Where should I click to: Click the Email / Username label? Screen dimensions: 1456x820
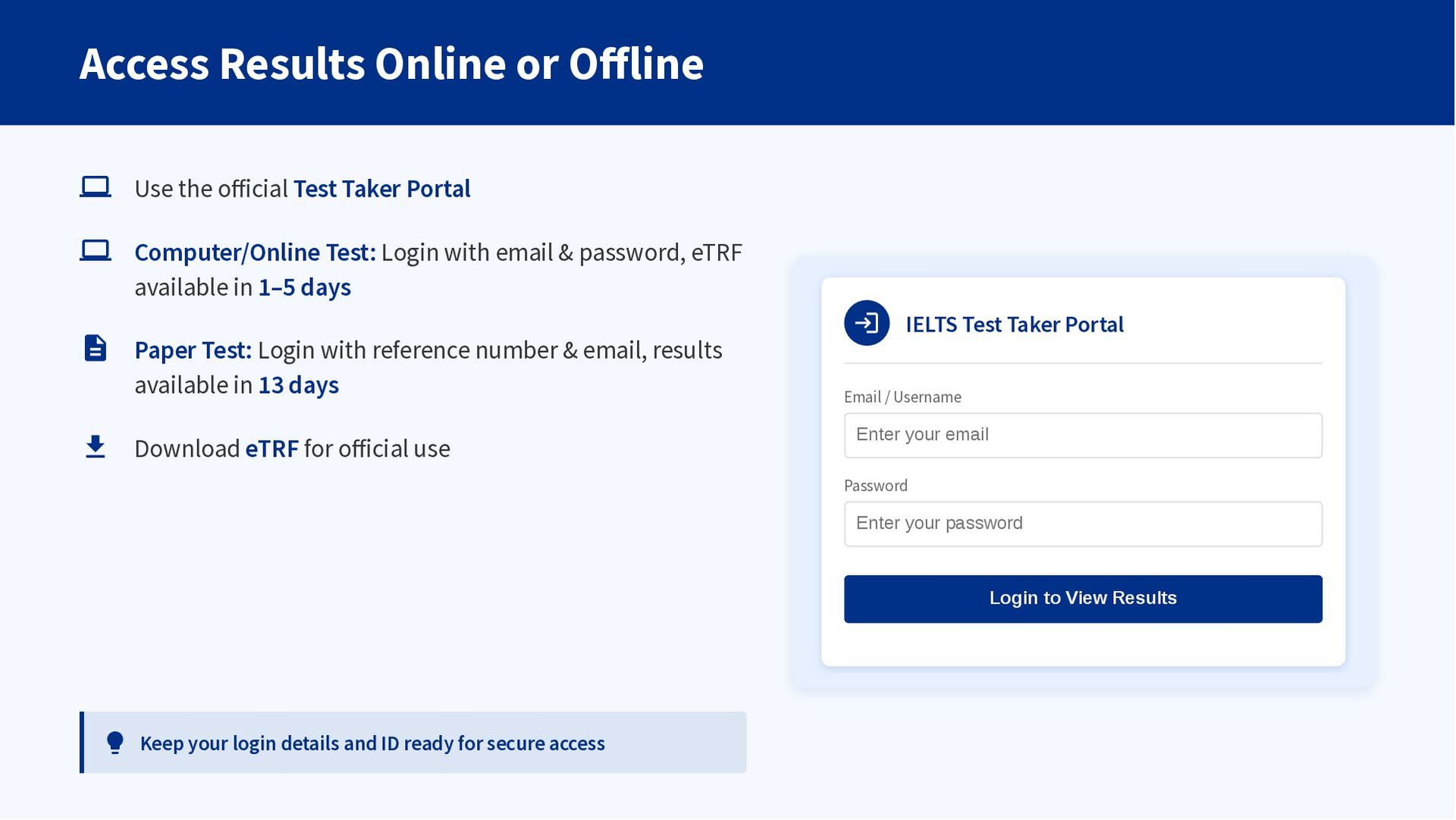(902, 397)
